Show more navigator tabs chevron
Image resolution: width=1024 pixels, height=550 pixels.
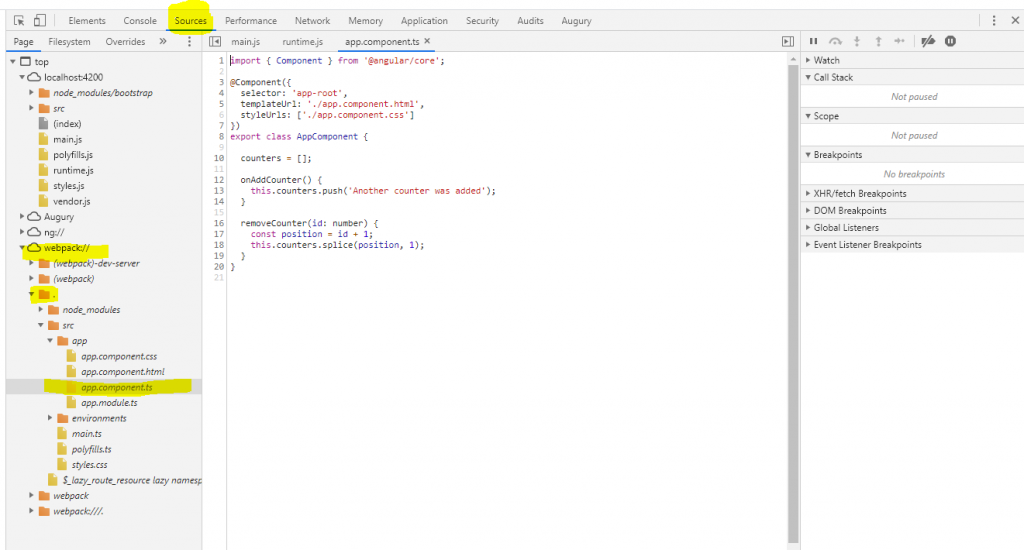click(163, 41)
